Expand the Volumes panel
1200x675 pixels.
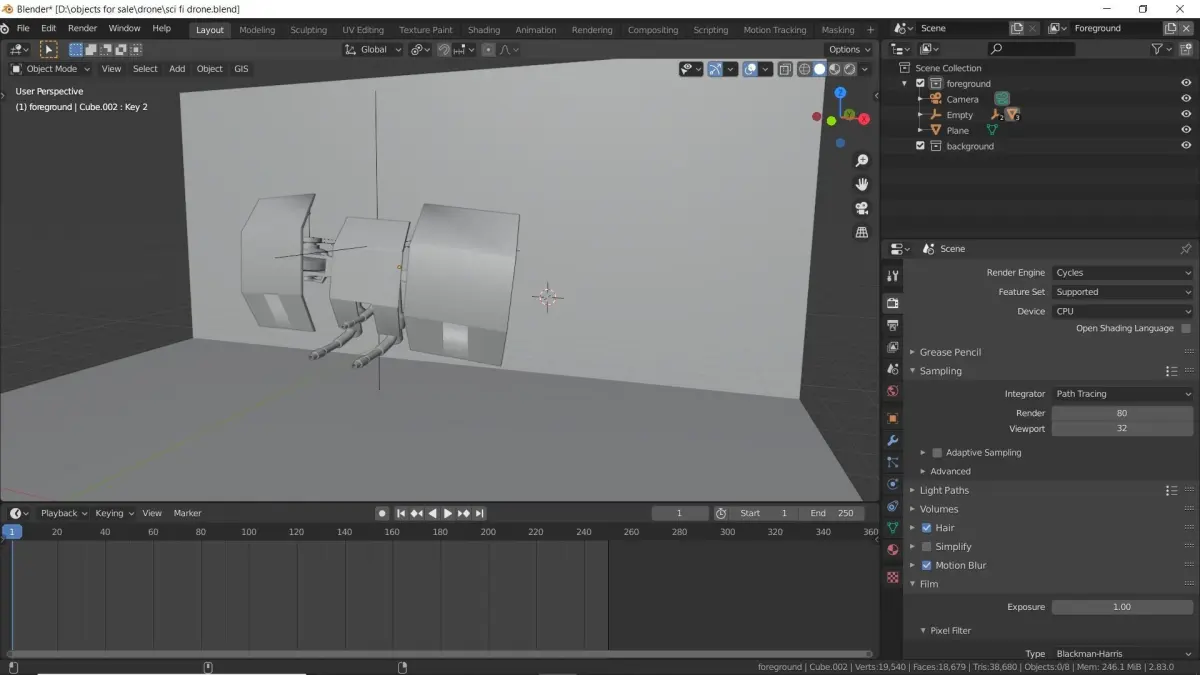(939, 509)
